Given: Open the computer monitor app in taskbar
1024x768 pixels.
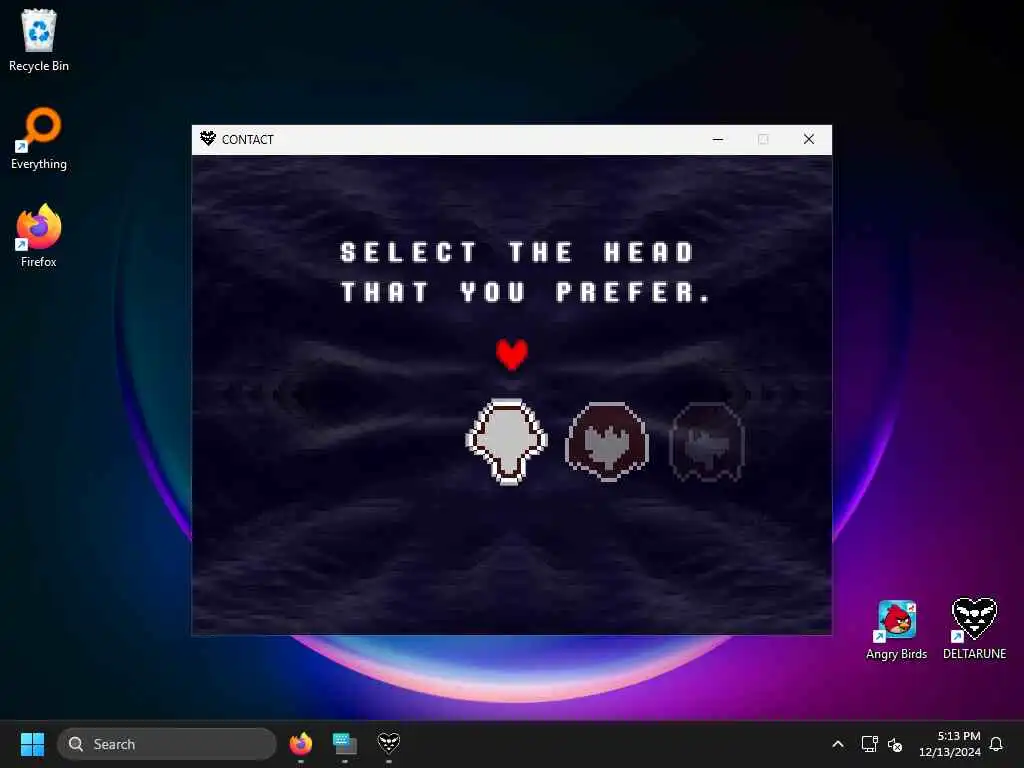Looking at the screenshot, I should pos(345,744).
